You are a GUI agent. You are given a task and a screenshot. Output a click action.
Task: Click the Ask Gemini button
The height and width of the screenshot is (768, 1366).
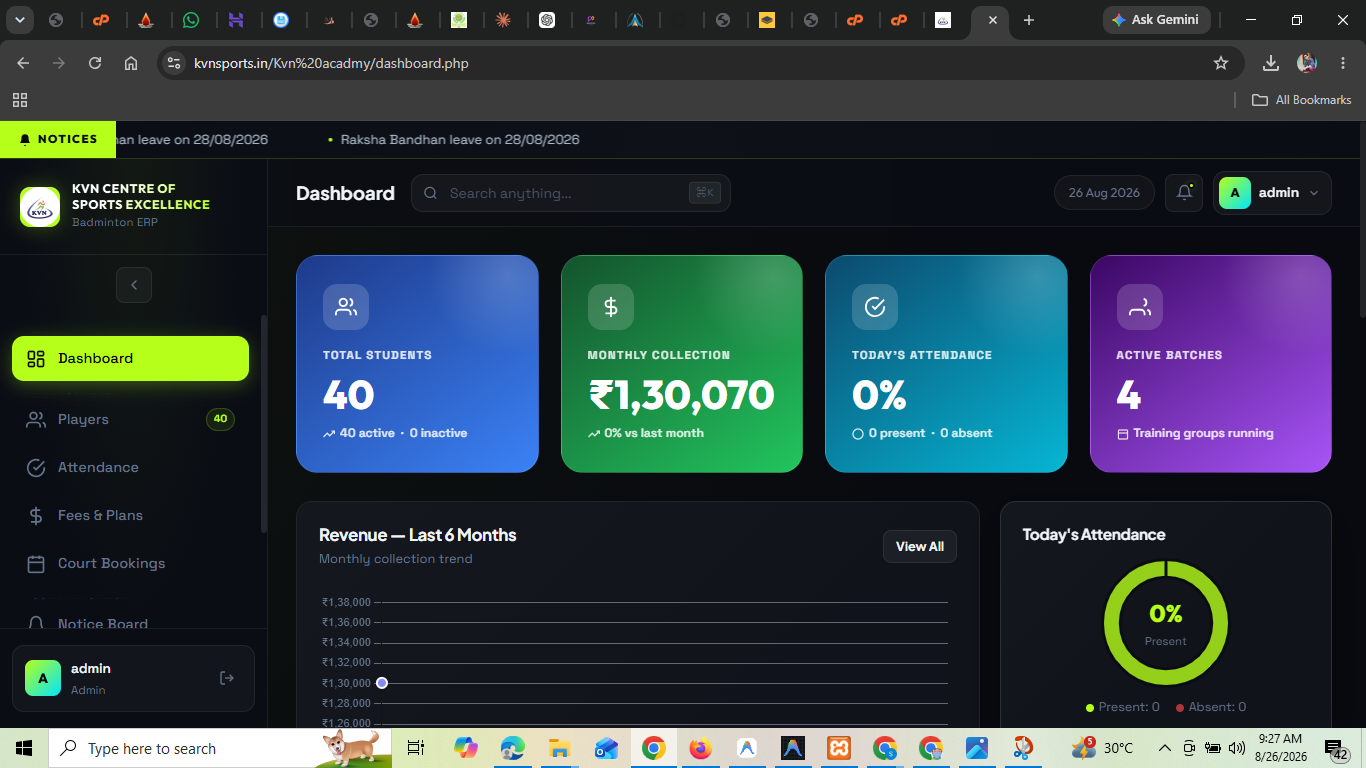point(1157,20)
